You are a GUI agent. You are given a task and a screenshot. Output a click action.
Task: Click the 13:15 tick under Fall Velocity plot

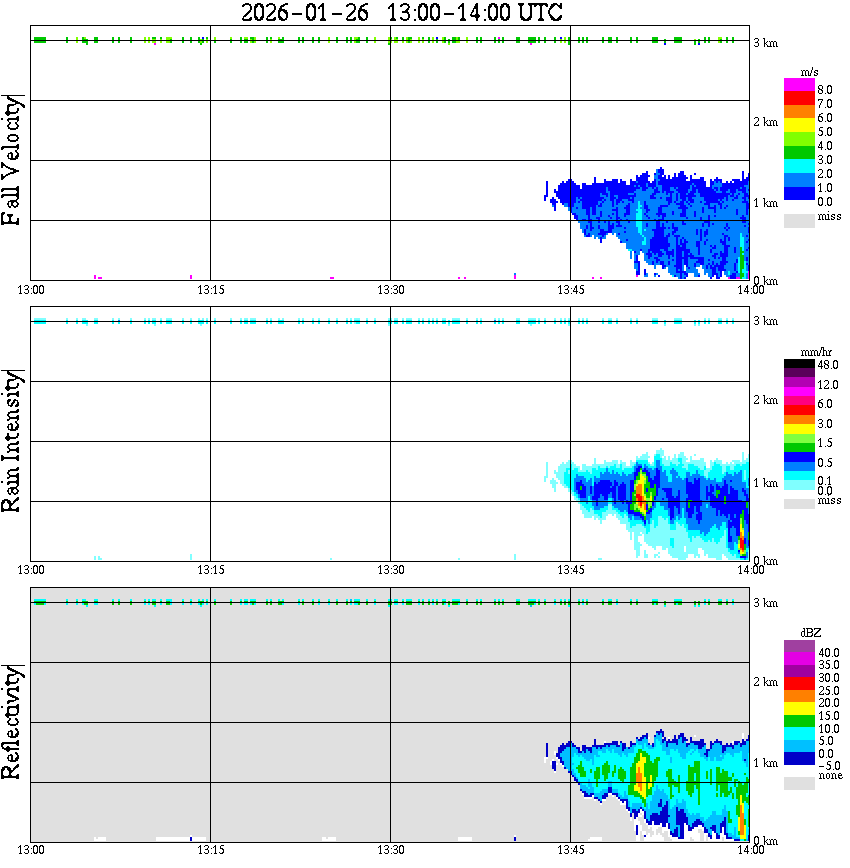[x=210, y=290]
